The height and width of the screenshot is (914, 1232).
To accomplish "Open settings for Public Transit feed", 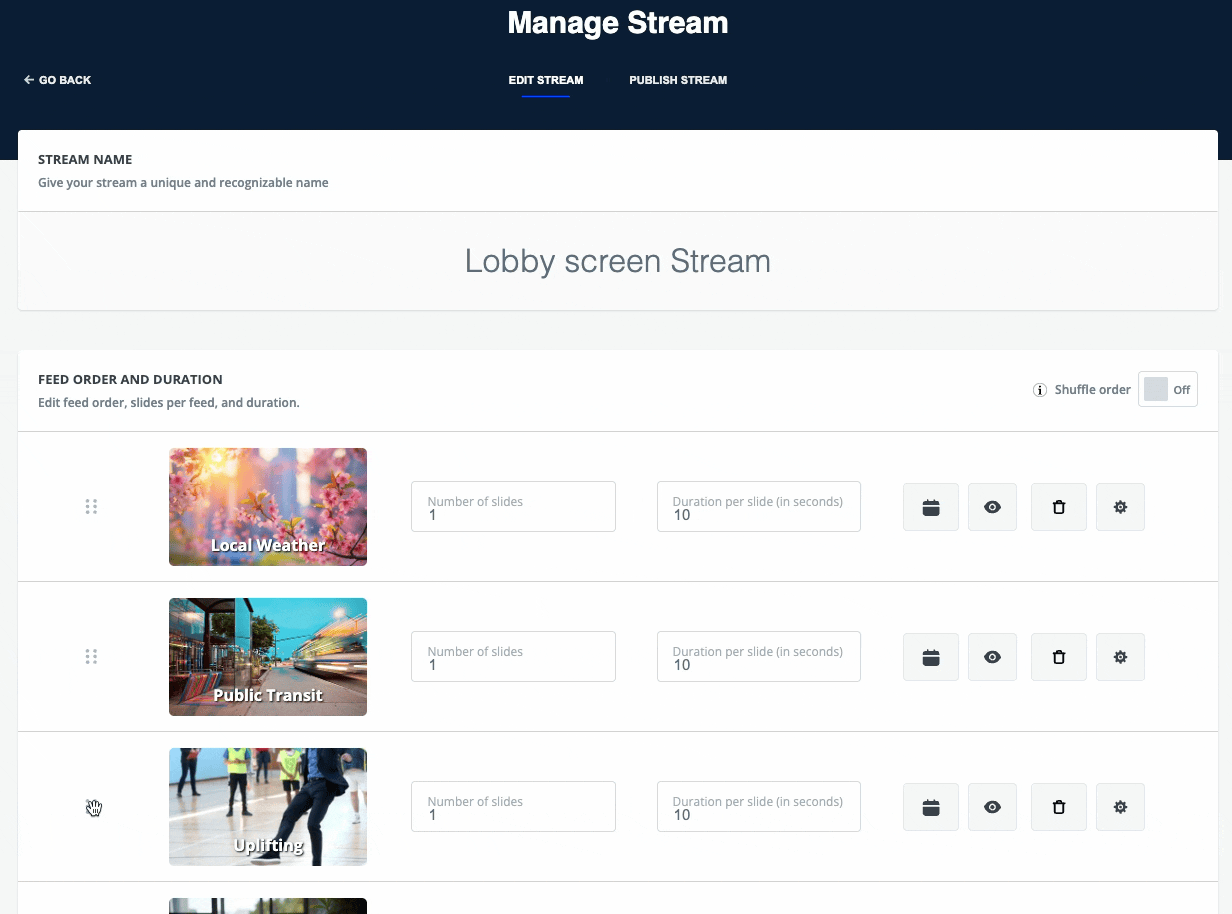I will coord(1121,657).
